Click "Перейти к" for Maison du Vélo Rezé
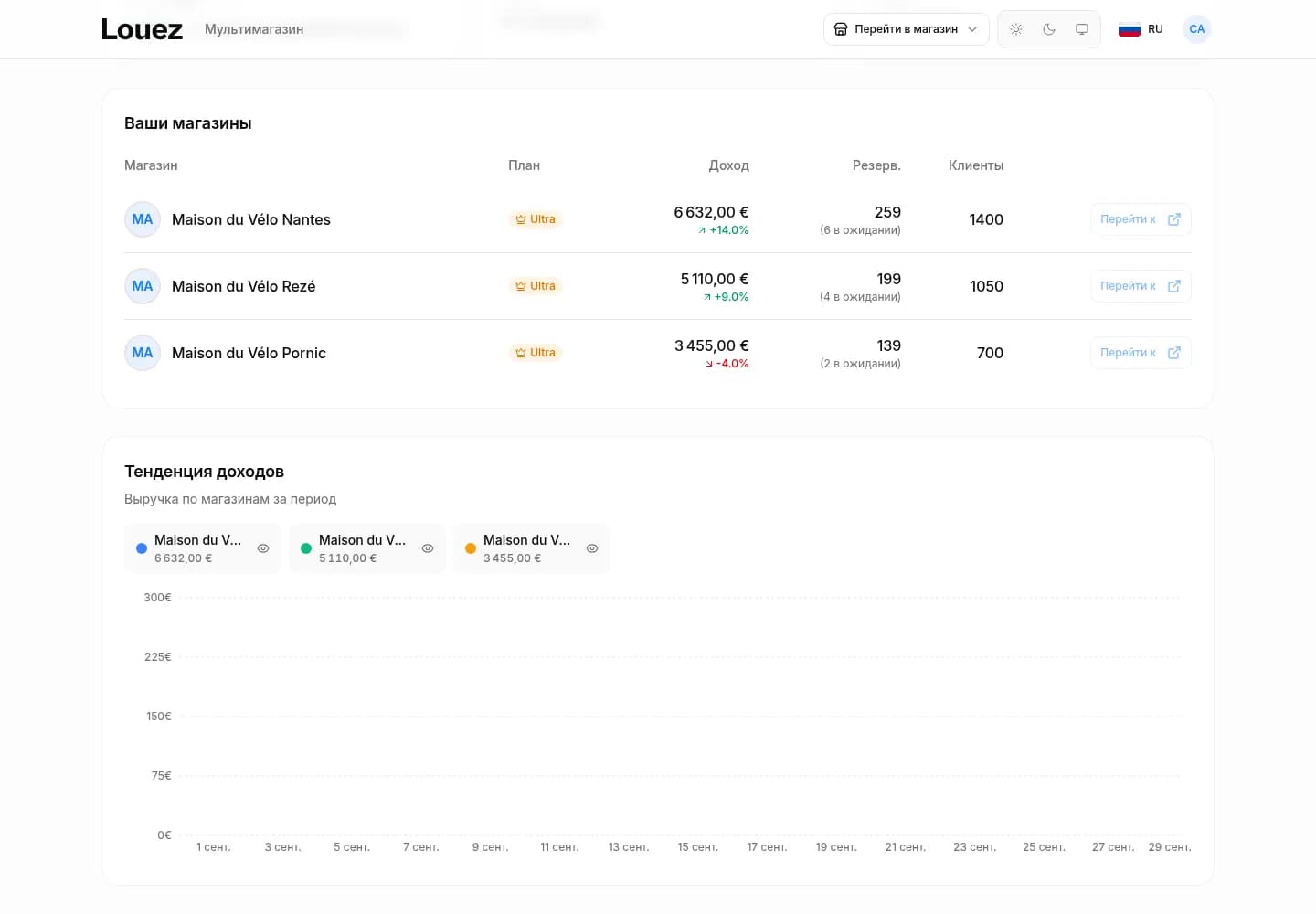The image size is (1316, 914). (1141, 286)
